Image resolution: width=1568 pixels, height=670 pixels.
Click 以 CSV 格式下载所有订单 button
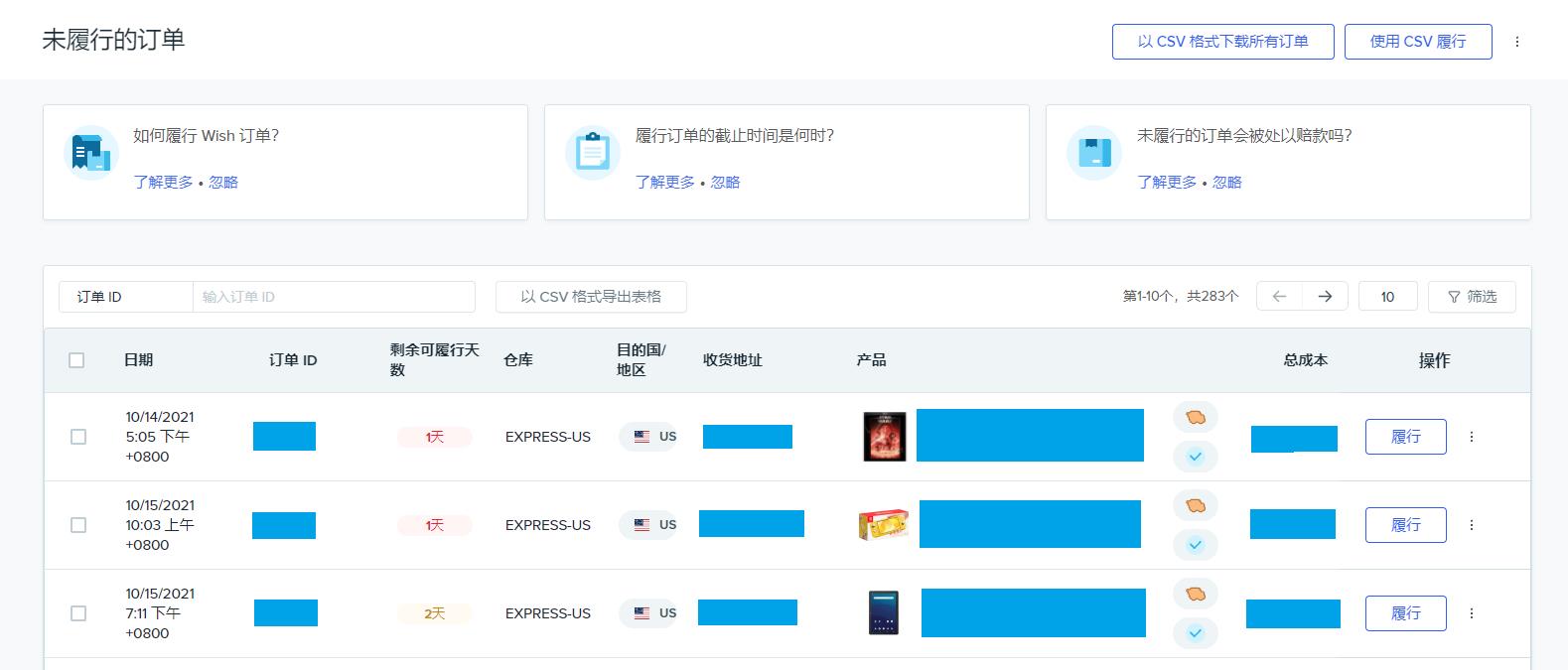[x=1222, y=42]
